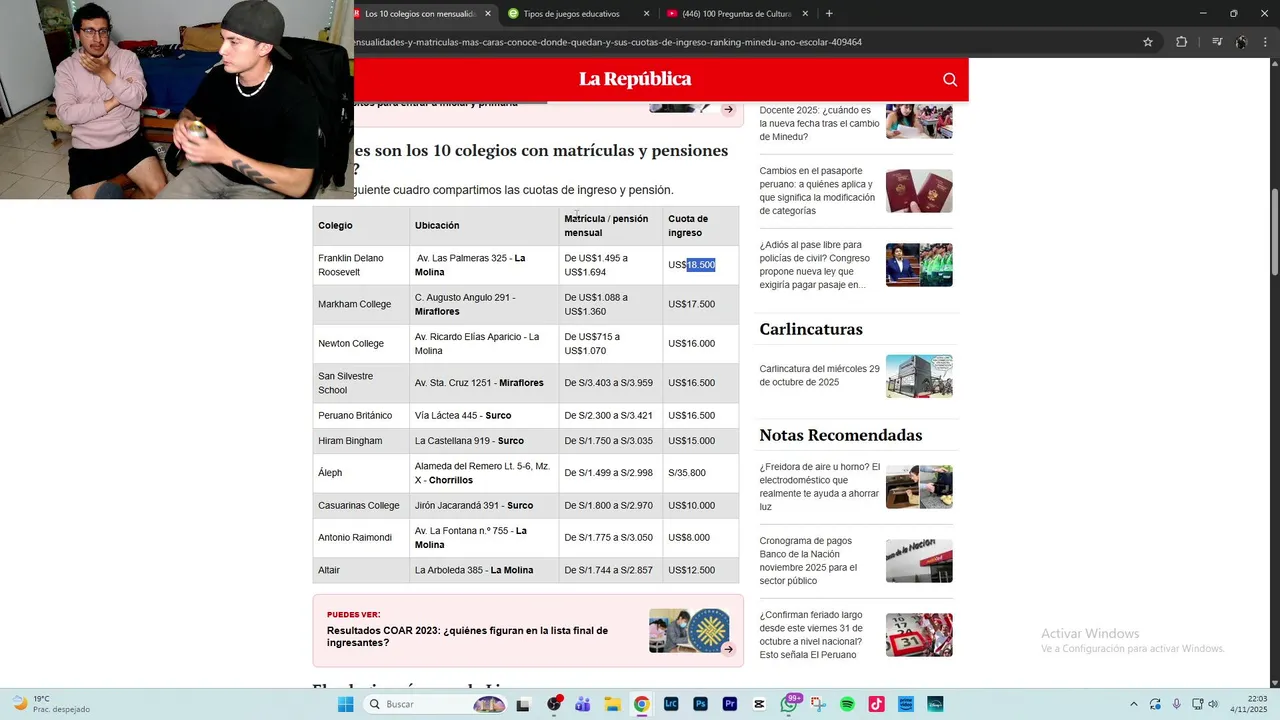Viewport: 1280px width, 720px height.
Task: Open Microsoft Teams taskbar icon
Action: (x=583, y=704)
